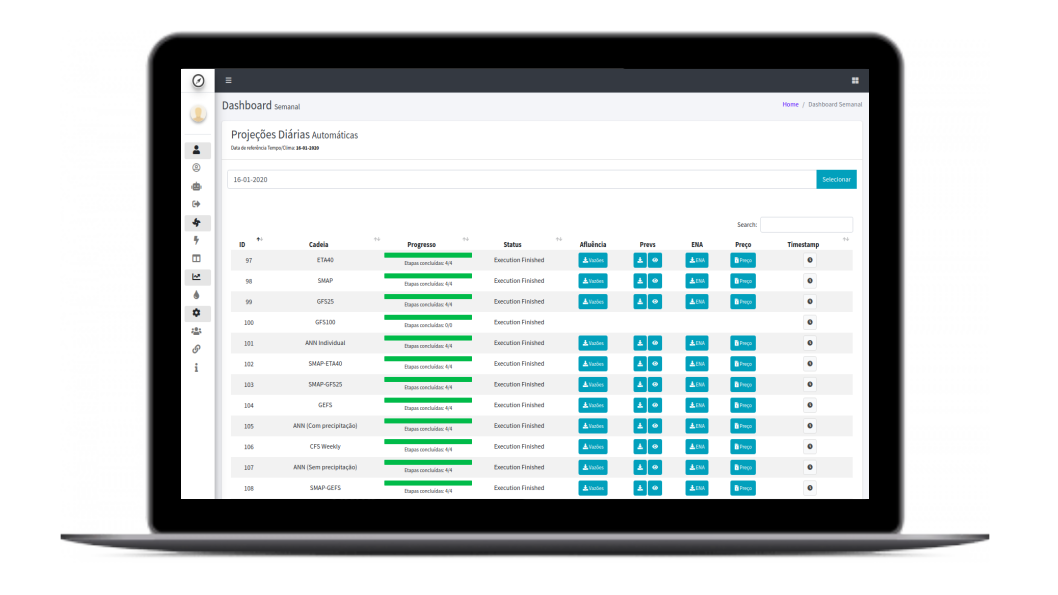The height and width of the screenshot is (595, 1058).
Task: Sort by the Timestamp column header
Action: [803, 244]
